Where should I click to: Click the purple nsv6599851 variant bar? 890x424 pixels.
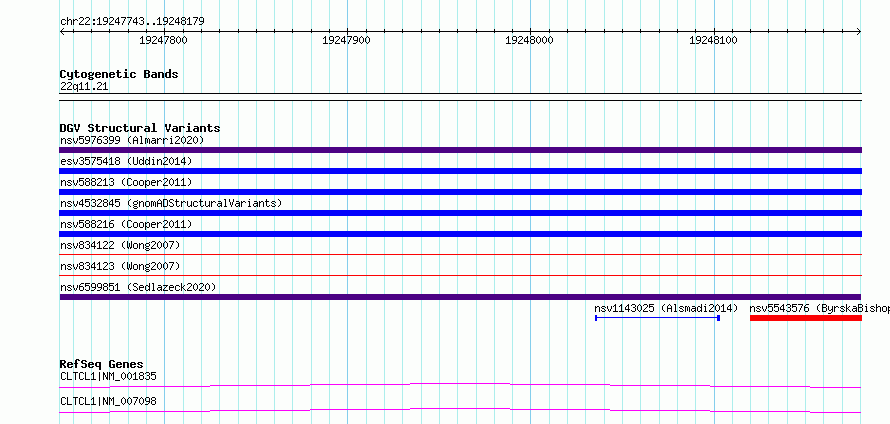(x=460, y=297)
